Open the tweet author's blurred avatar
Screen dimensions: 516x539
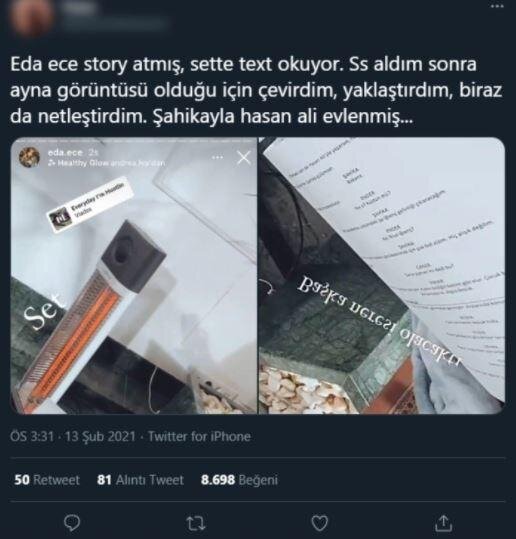[31, 15]
